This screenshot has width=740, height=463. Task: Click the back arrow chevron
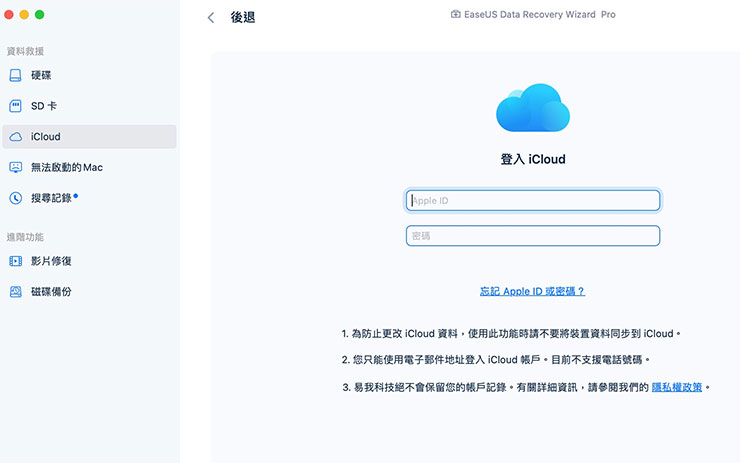(x=211, y=18)
